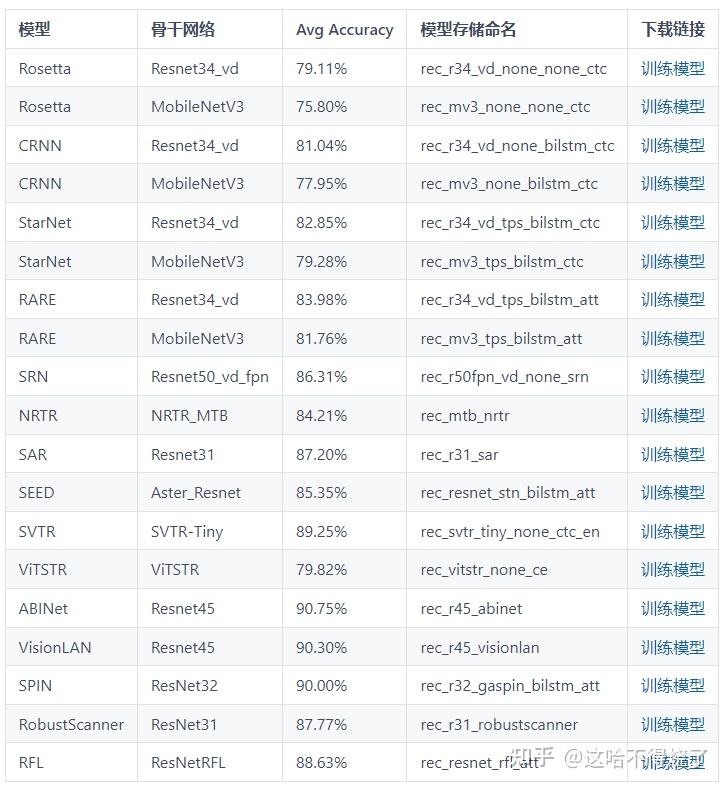The width and height of the screenshot is (727, 788).
Task: Open 训练模型 link for rec_r34_vd_none_bilstm_ctc
Action: pos(672,145)
